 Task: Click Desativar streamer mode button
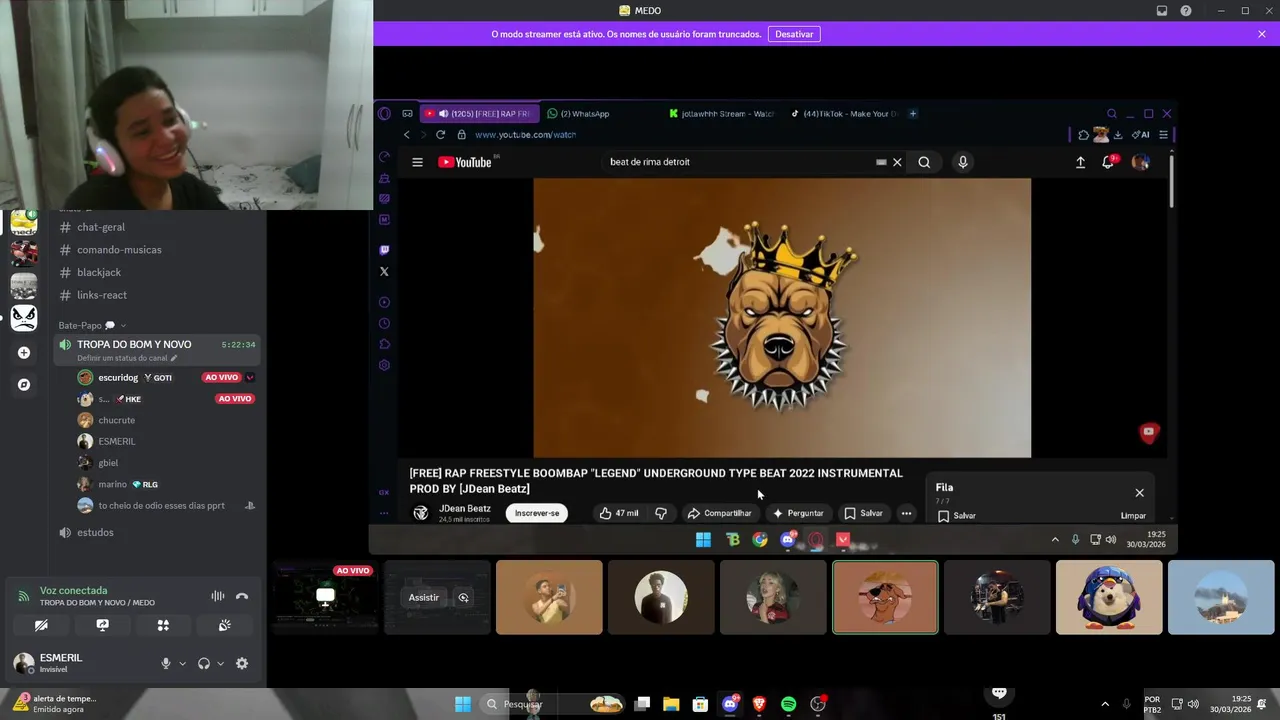coord(794,34)
